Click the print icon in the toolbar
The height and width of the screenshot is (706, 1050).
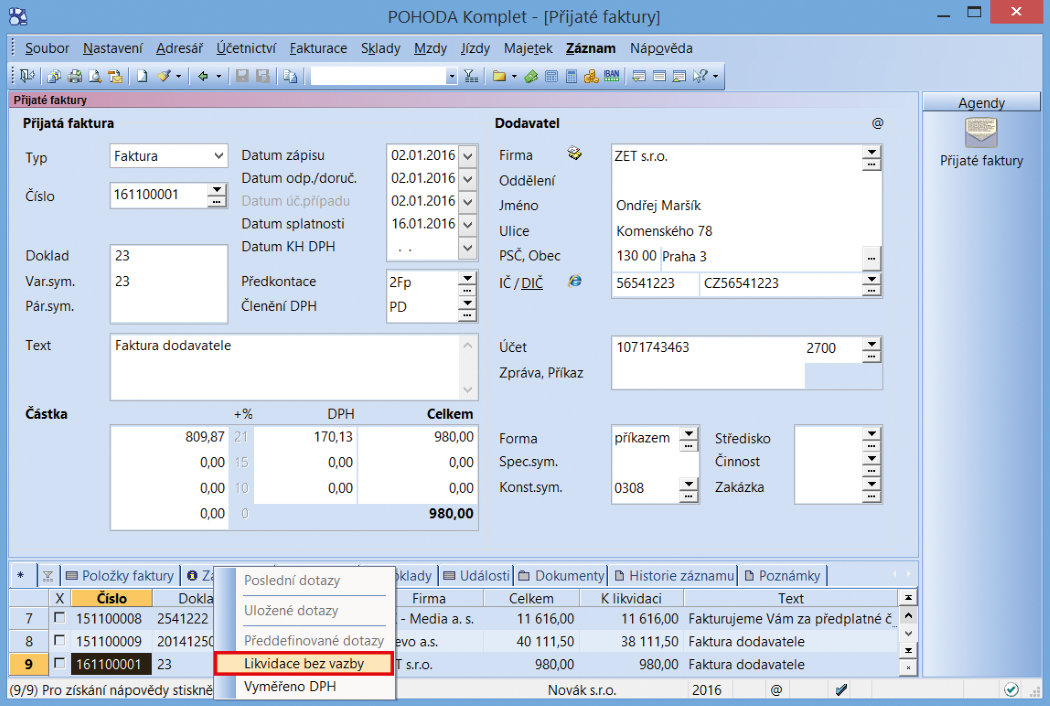click(75, 76)
